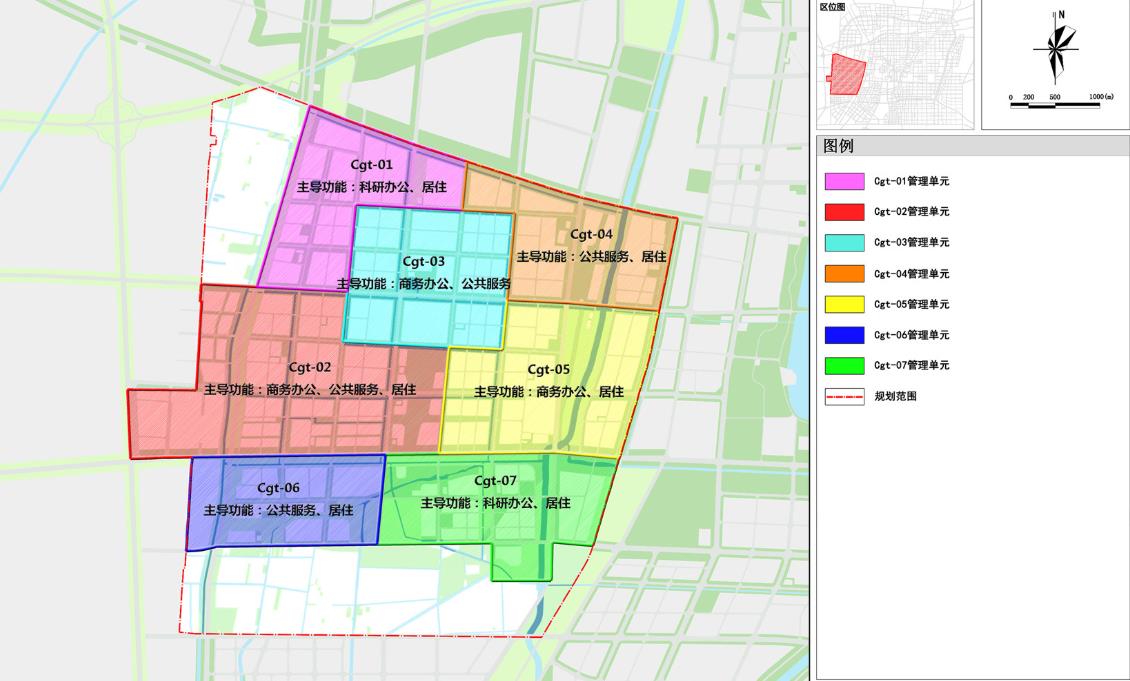Select the Cgt-02 zone label on map

point(309,367)
